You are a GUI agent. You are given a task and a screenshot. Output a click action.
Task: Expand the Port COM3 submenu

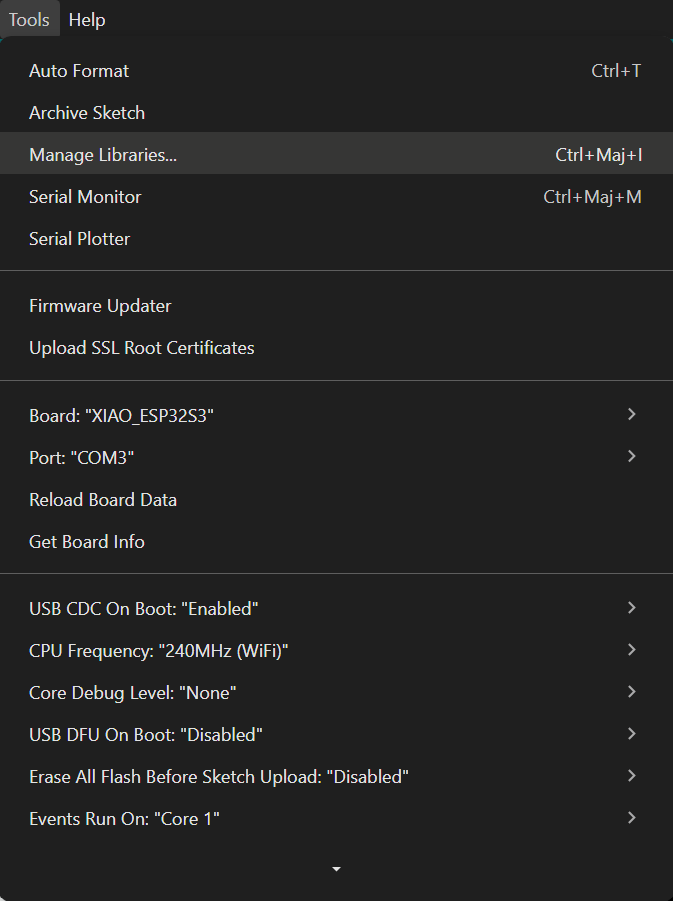(82, 457)
